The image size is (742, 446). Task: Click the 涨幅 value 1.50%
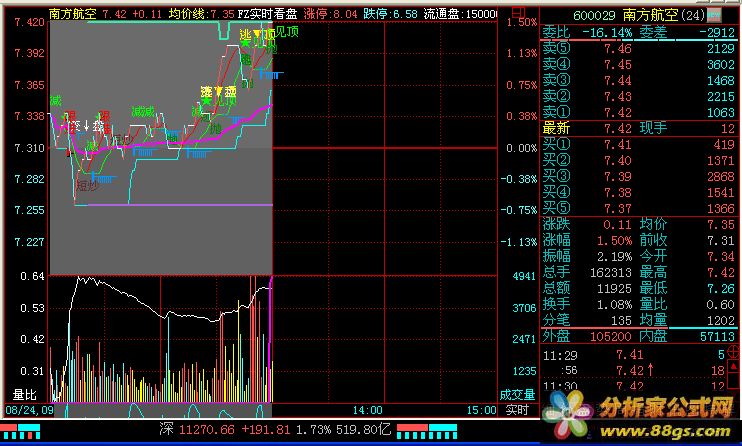614,241
